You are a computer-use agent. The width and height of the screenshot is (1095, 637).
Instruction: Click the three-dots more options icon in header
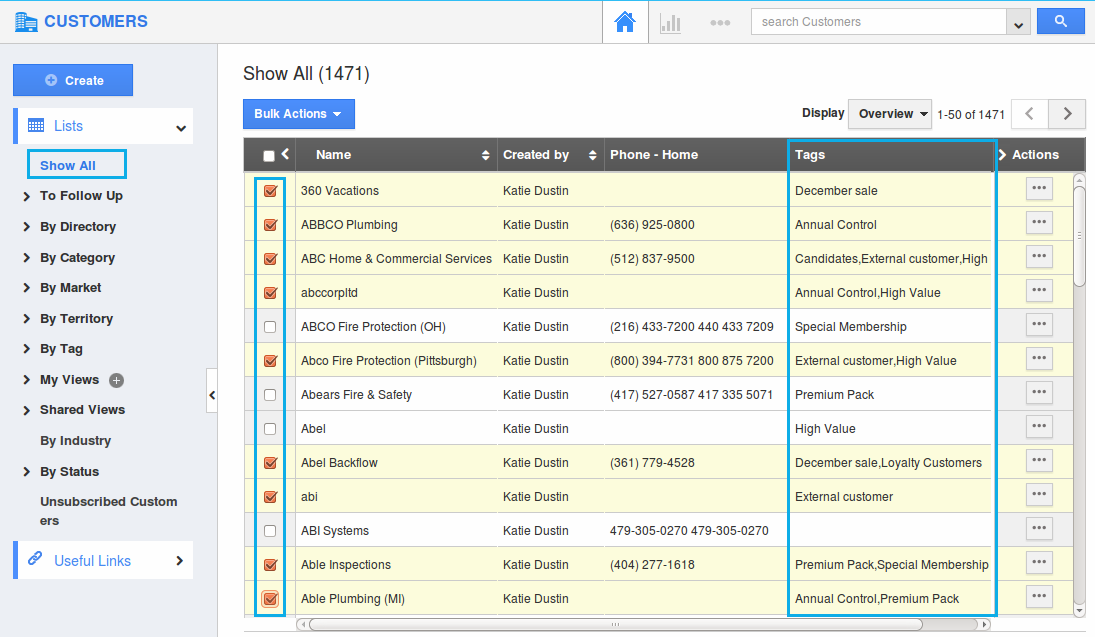pyautogui.click(x=719, y=22)
